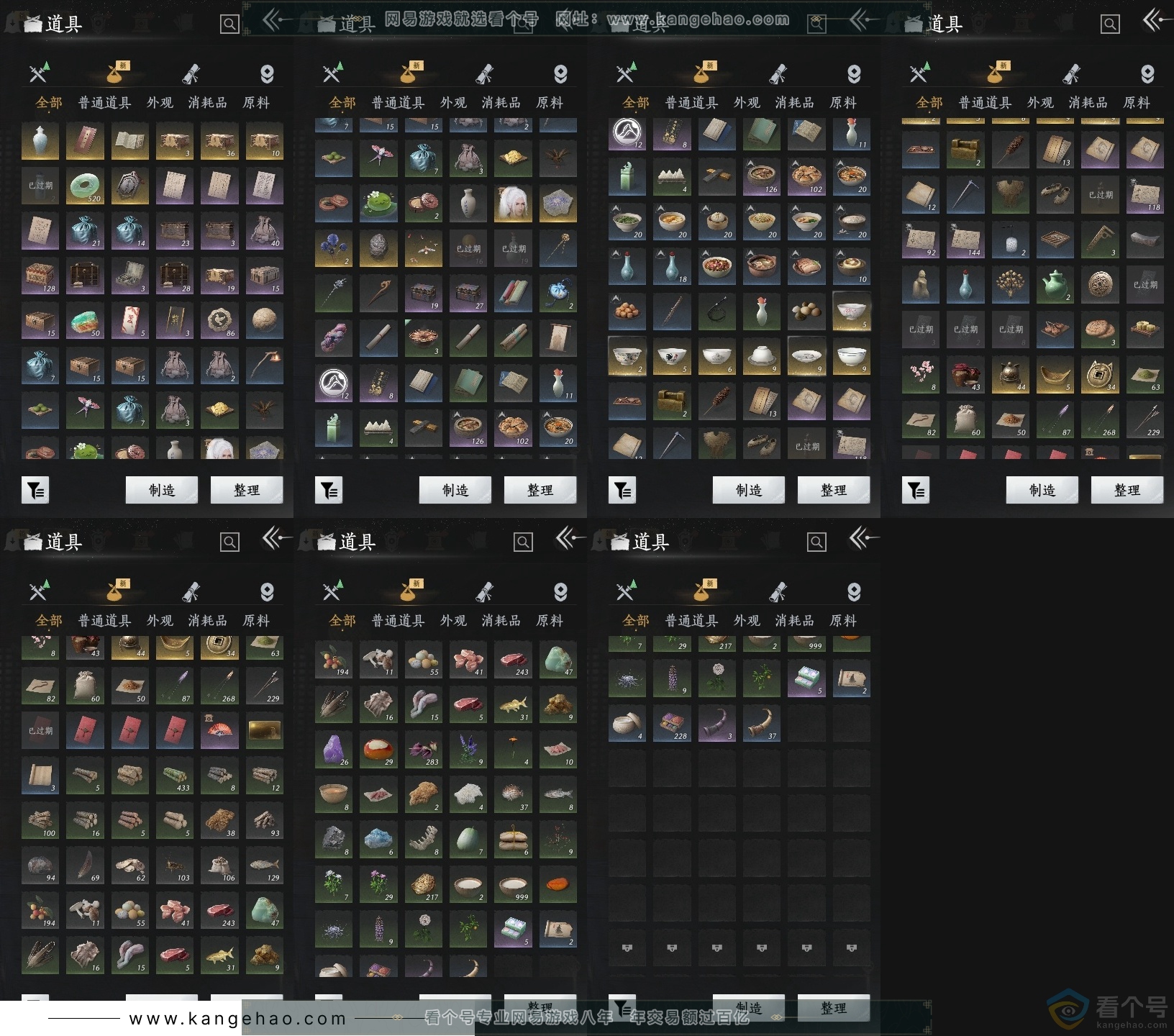Select the jade ring with count 520
This screenshot has height=1036, width=1174.
(85, 186)
